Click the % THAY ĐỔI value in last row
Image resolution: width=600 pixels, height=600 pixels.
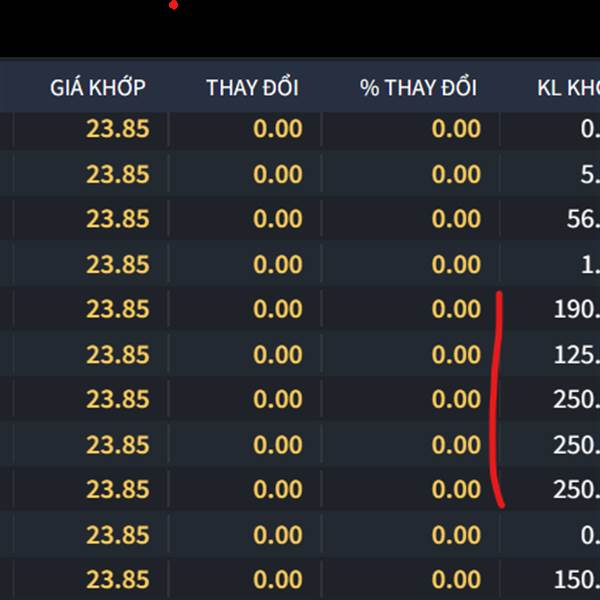click(x=456, y=579)
